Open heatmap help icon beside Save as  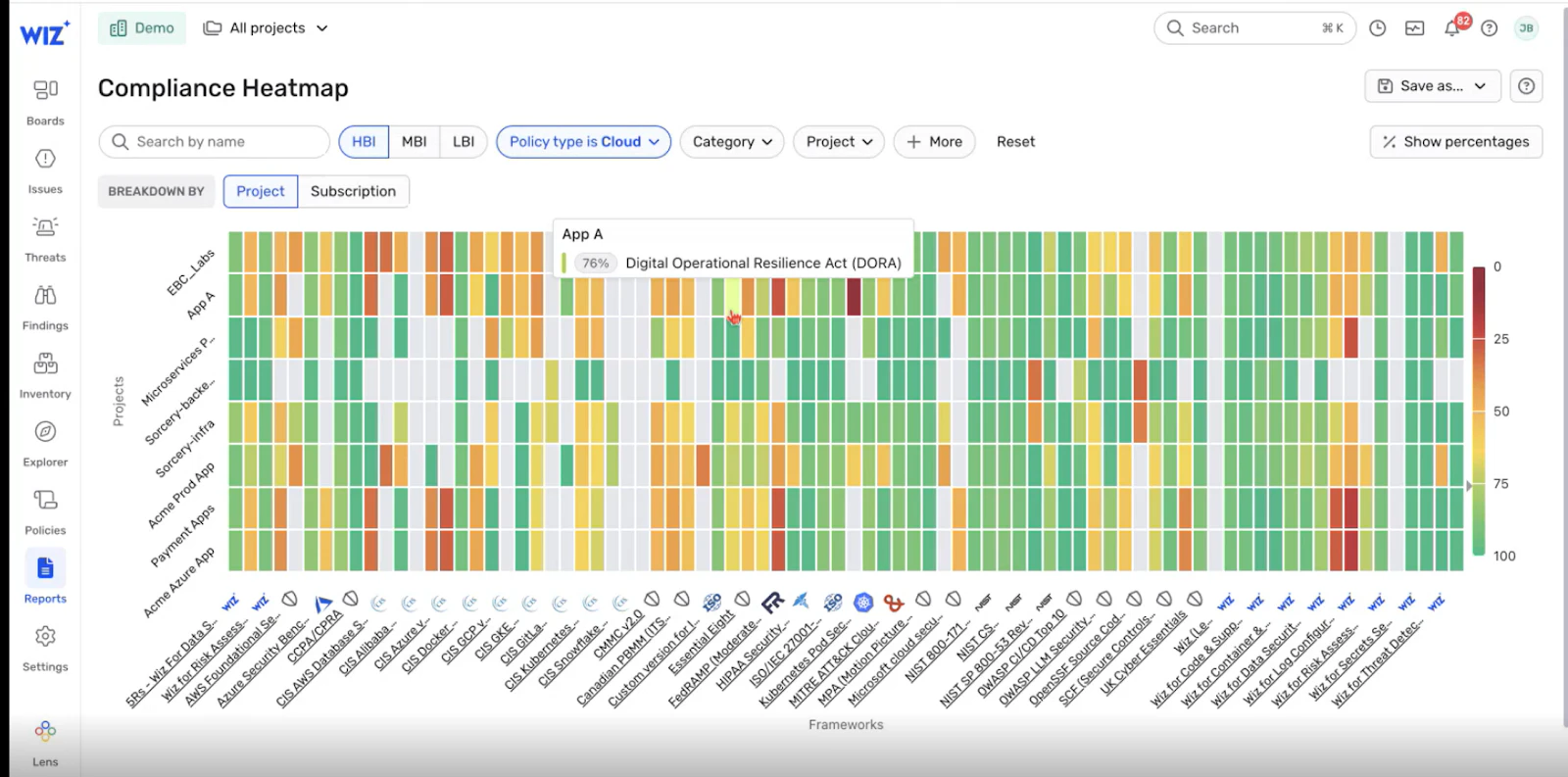point(1526,86)
